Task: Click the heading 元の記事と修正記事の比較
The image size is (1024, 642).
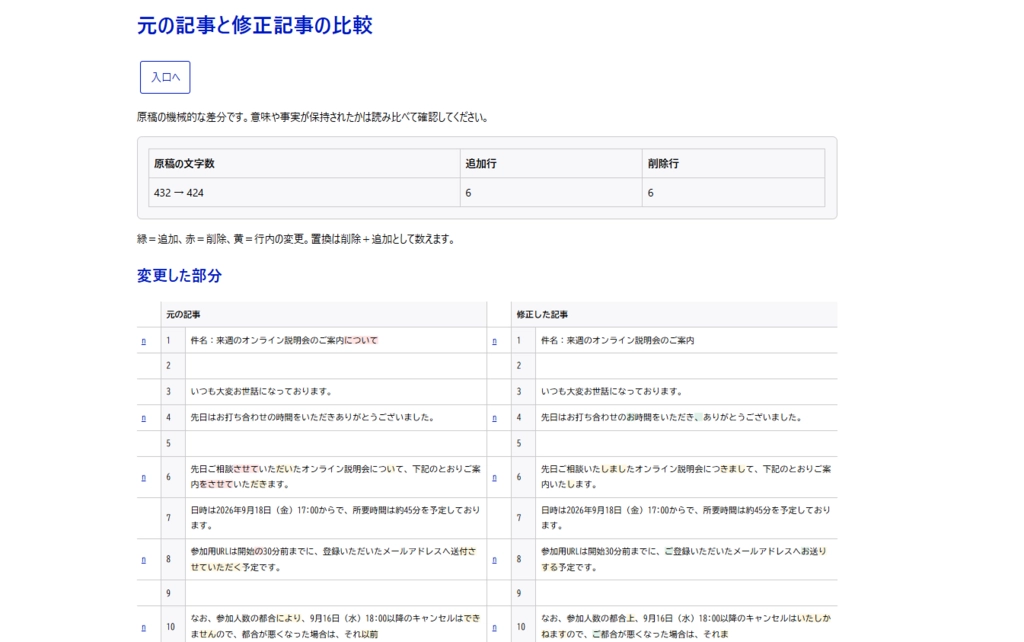Action: [255, 25]
